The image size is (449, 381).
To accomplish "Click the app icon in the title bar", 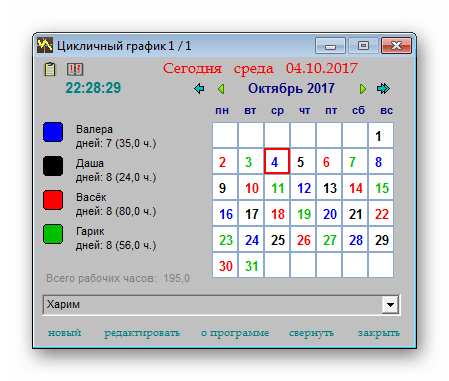I will pyautogui.click(x=45, y=45).
